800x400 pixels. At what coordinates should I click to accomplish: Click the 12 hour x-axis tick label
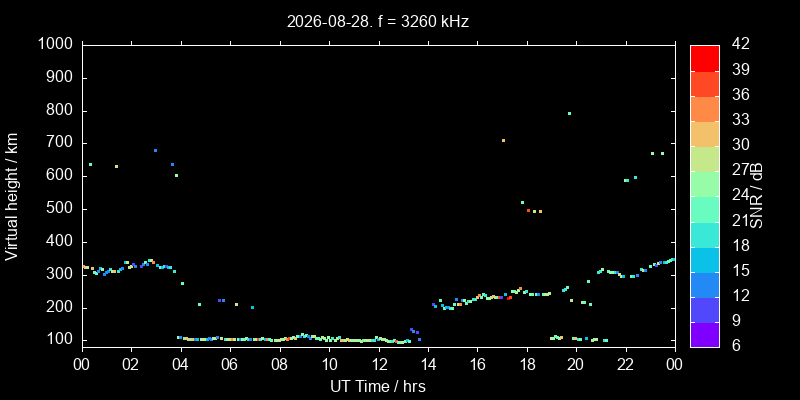379,365
